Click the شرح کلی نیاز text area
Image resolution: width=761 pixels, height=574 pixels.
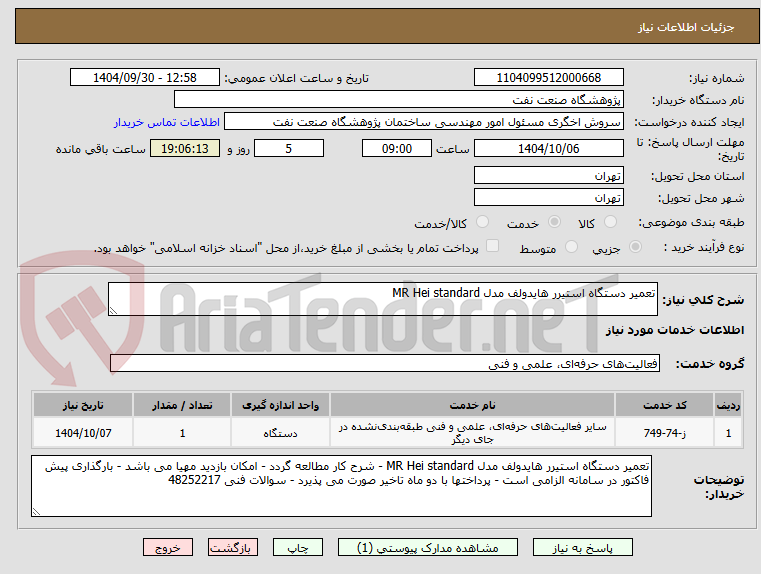coord(382,299)
